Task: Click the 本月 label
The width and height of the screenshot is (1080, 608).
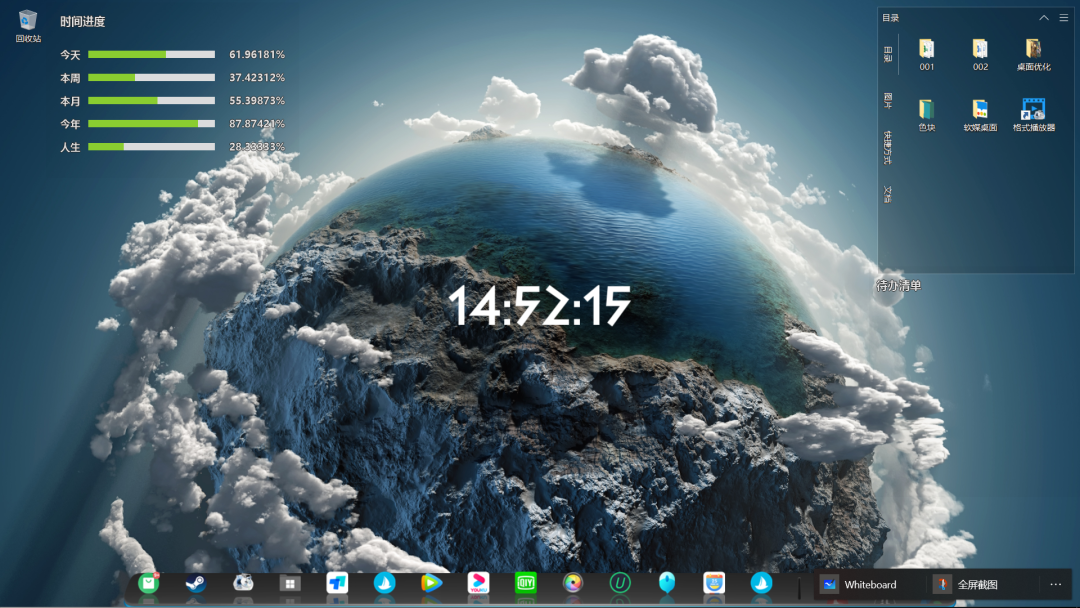Action: tap(70, 101)
